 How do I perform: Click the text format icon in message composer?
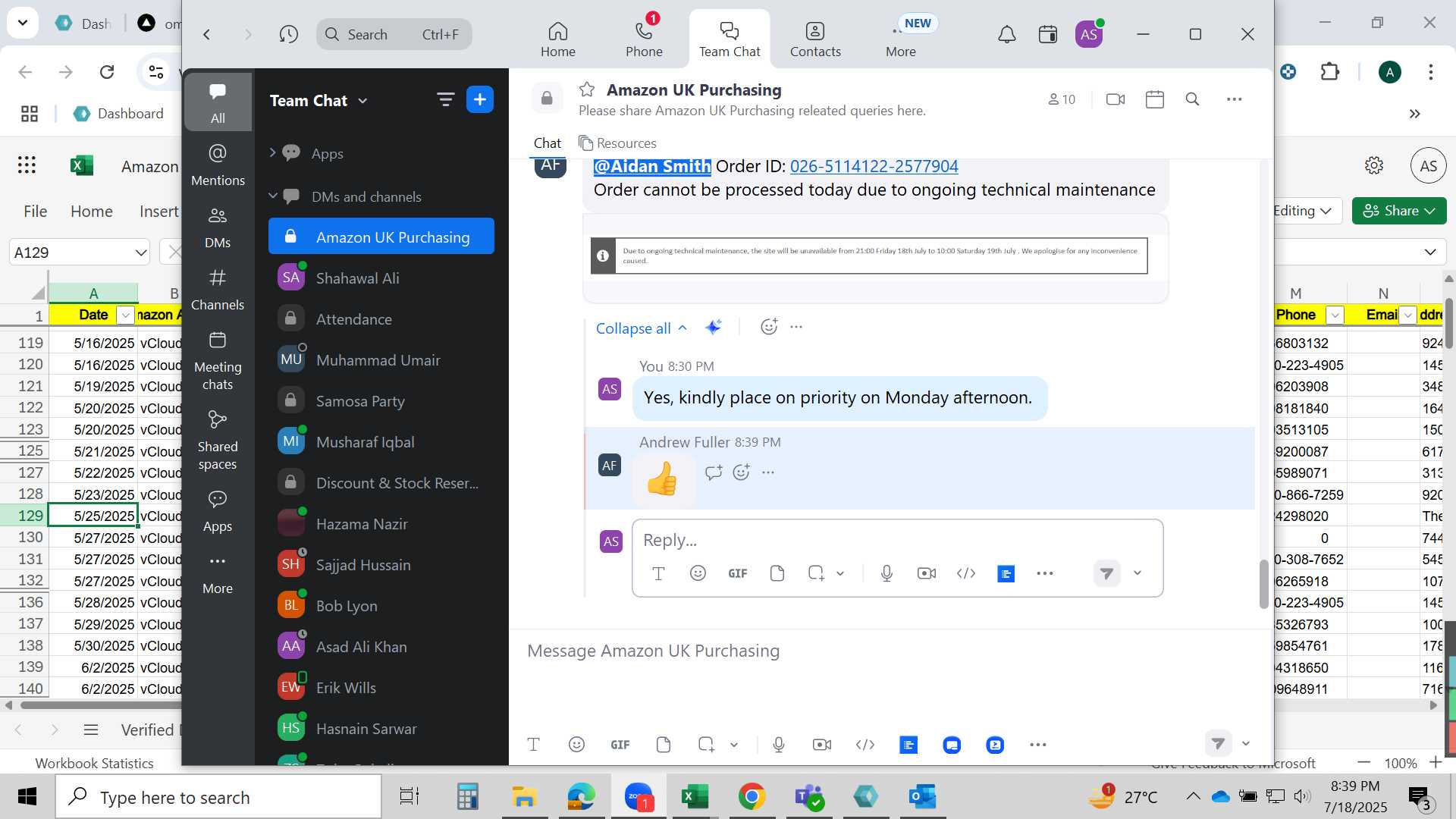[x=534, y=745]
